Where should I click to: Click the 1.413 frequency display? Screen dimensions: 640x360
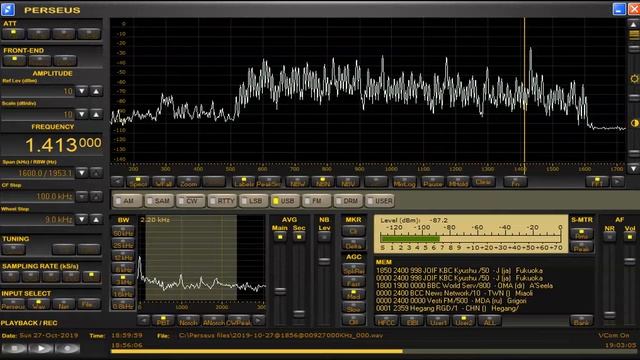(x=63, y=144)
